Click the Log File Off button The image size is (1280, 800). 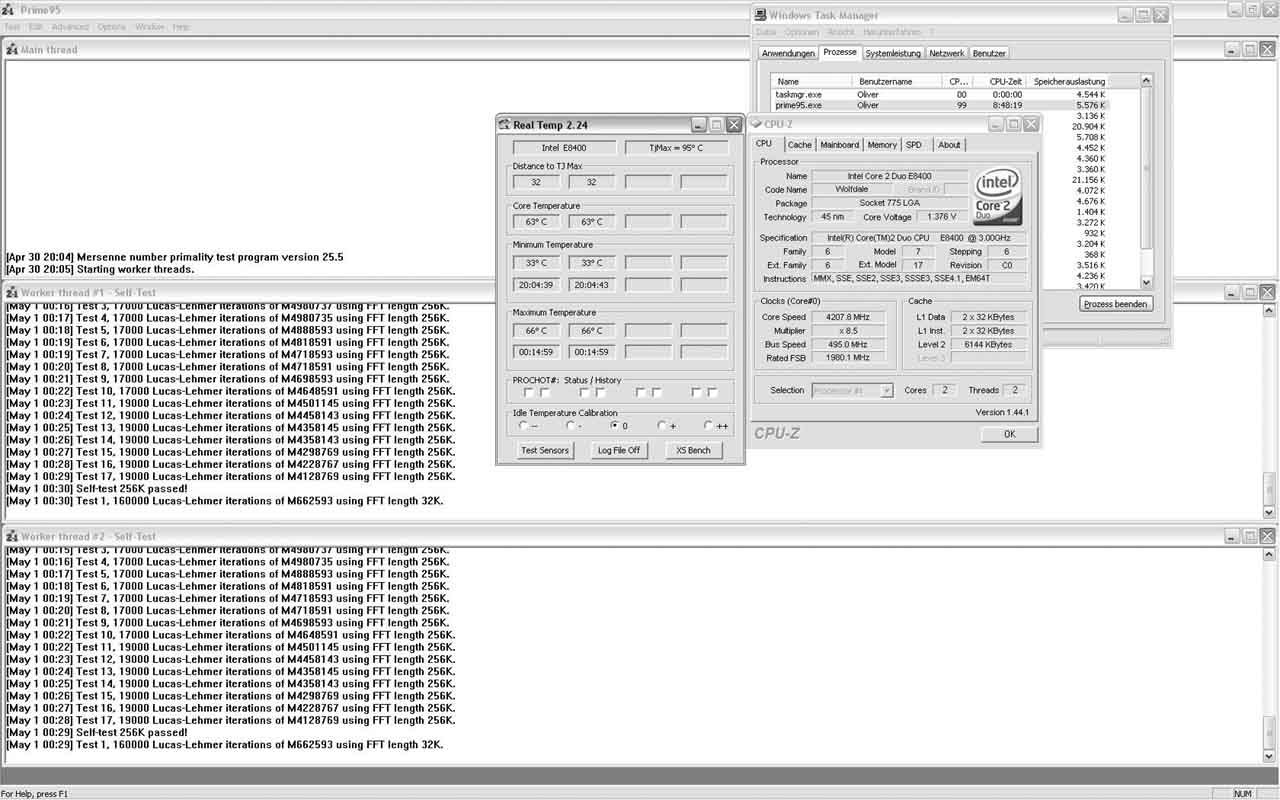[x=619, y=451]
